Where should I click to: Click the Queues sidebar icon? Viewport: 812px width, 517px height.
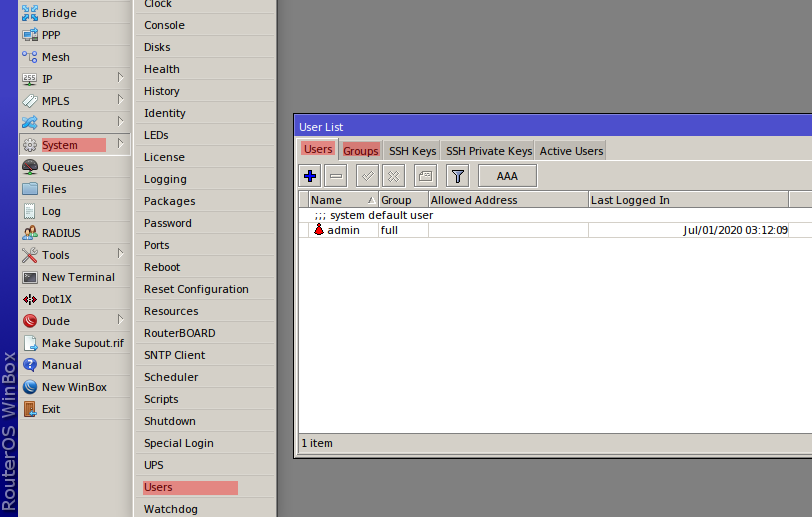tap(30, 167)
